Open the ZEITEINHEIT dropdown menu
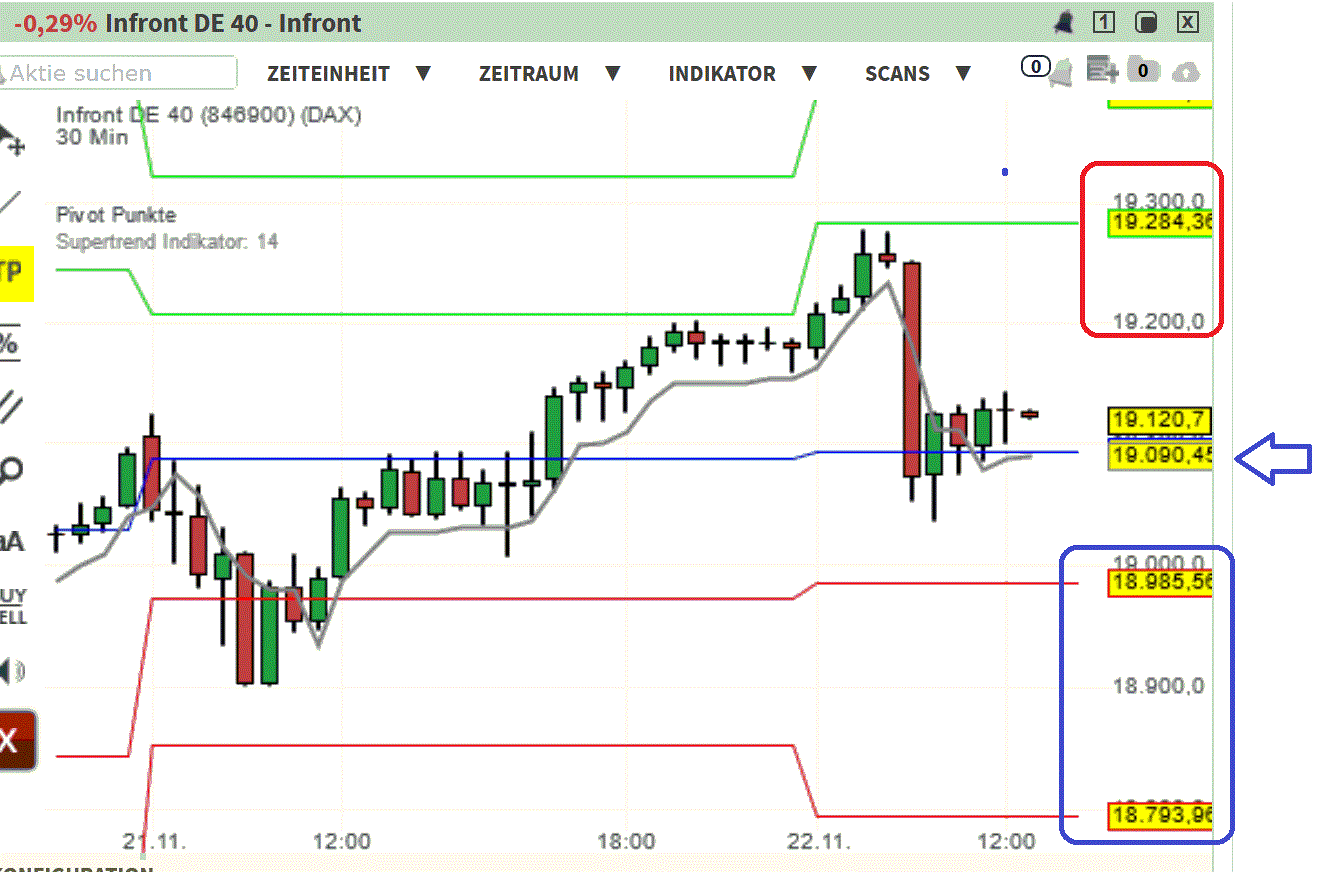 click(349, 74)
